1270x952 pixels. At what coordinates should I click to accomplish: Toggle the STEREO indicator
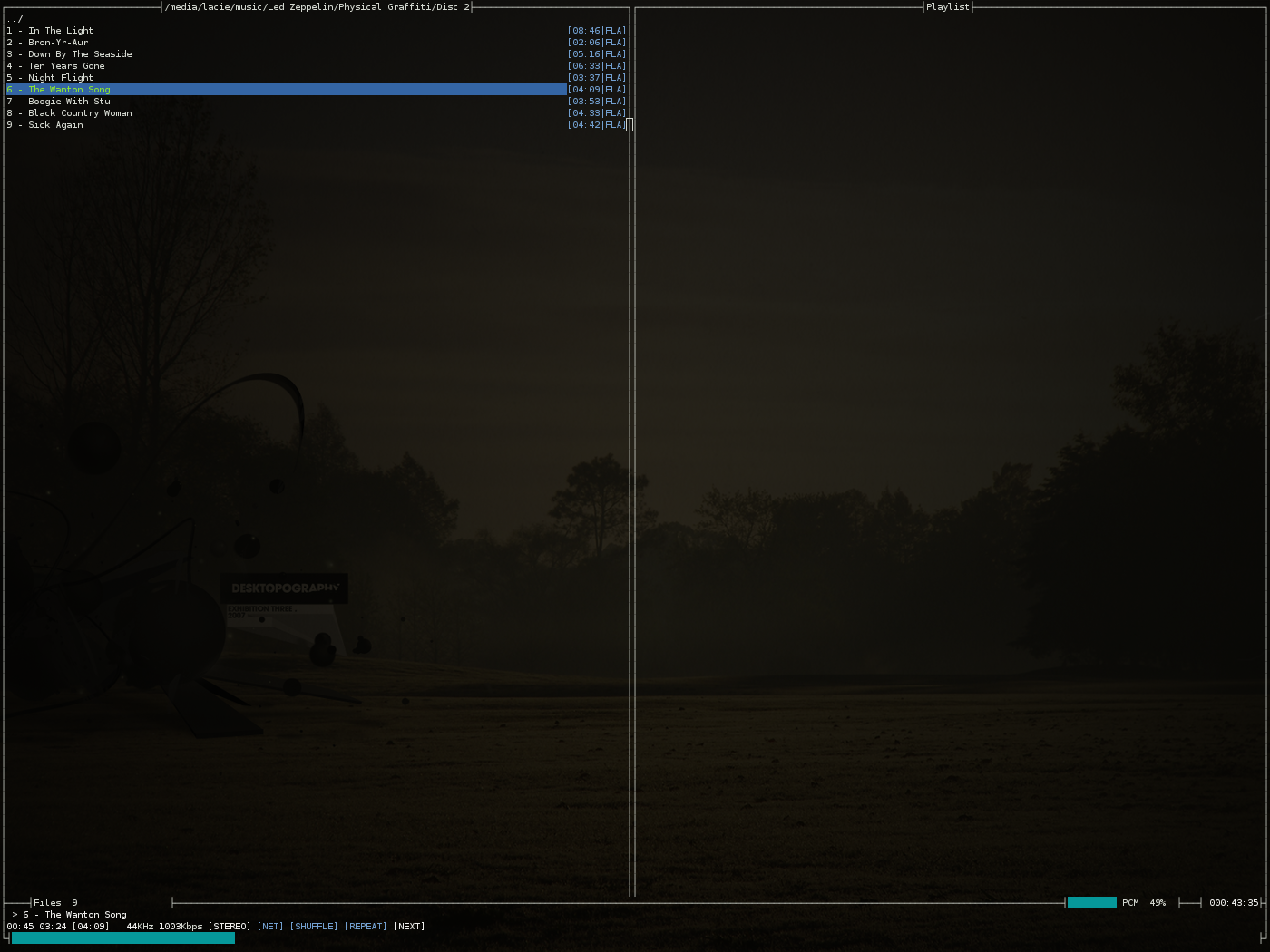230,927
